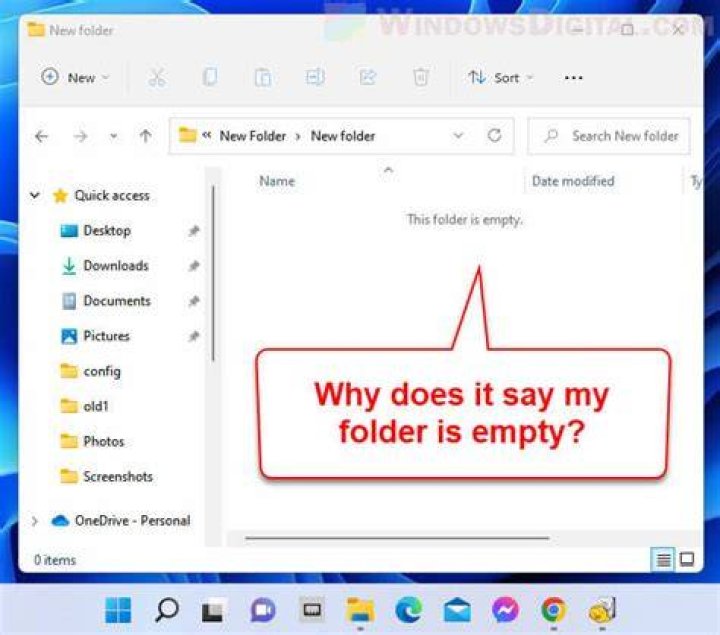Image resolution: width=720 pixels, height=635 pixels.
Task: Select Quick access in navigation pane
Action: point(112,196)
